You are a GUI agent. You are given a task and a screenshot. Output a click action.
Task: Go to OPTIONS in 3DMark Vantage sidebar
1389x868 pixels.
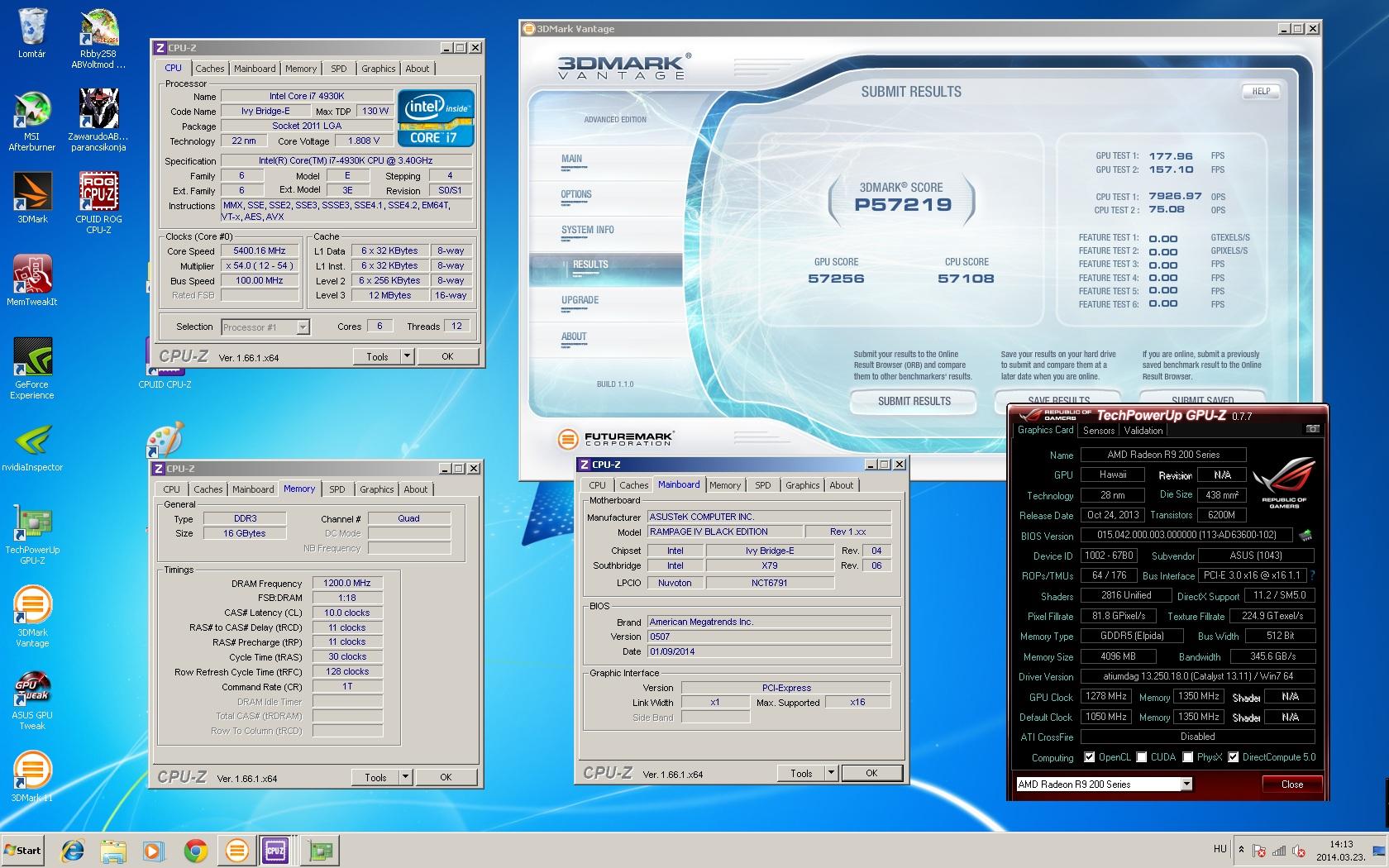[x=576, y=194]
